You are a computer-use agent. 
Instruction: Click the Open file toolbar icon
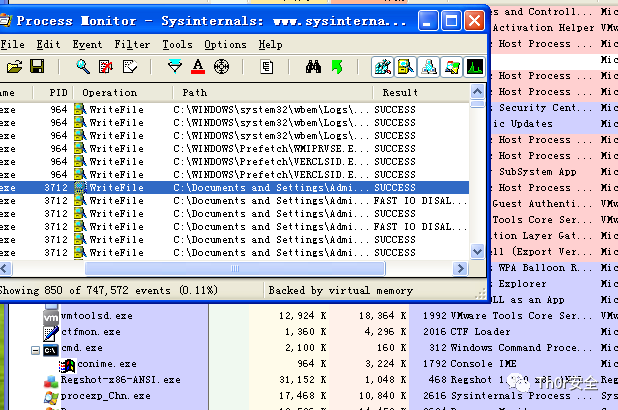(15, 67)
